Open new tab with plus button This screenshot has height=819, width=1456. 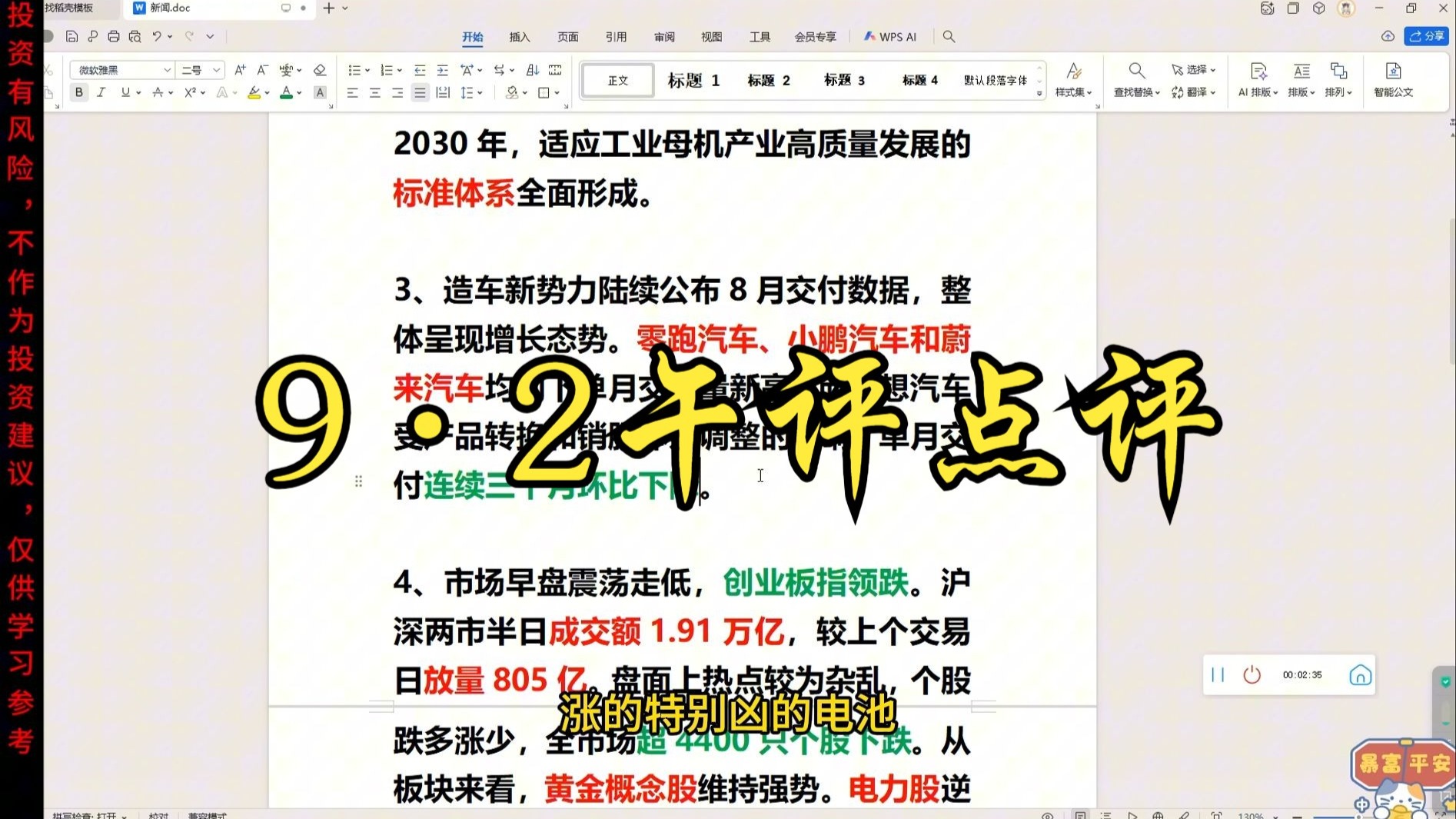(329, 8)
